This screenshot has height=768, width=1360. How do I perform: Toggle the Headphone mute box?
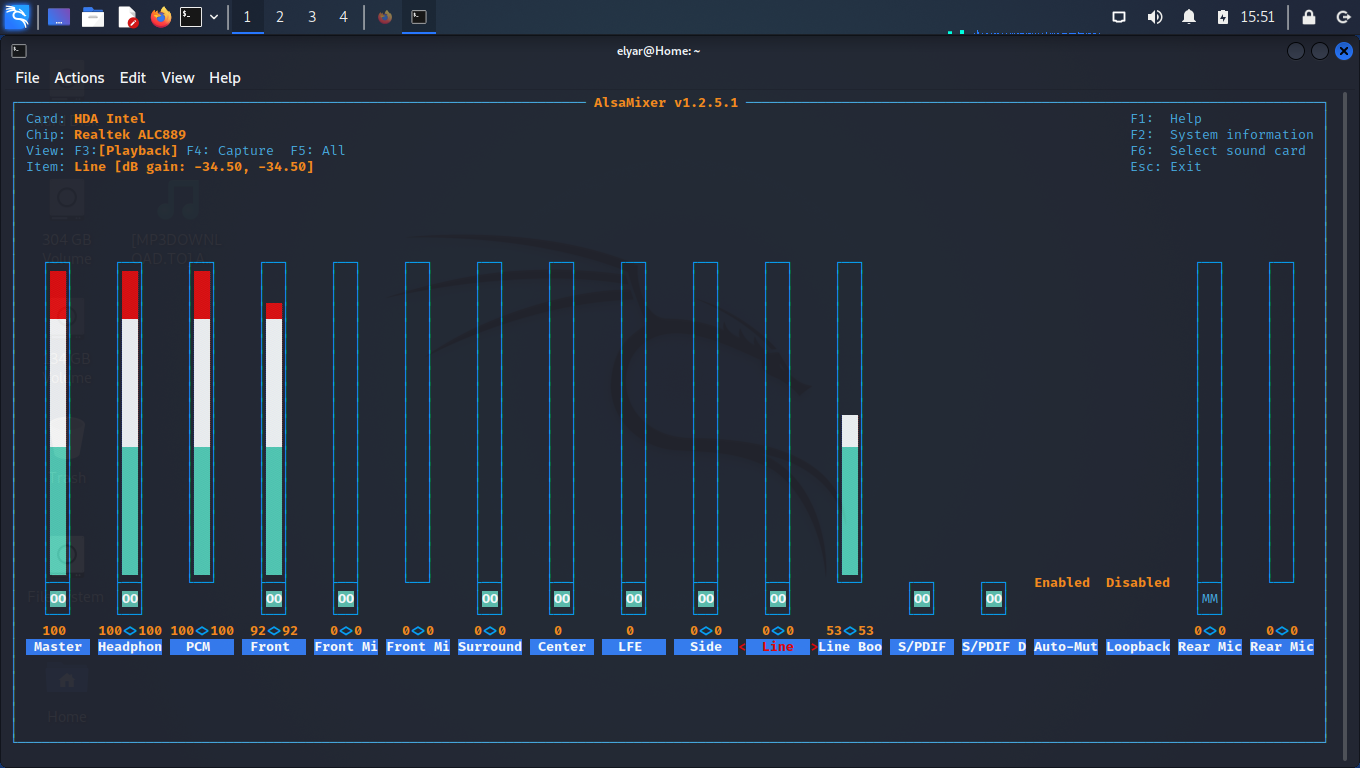tap(130, 598)
